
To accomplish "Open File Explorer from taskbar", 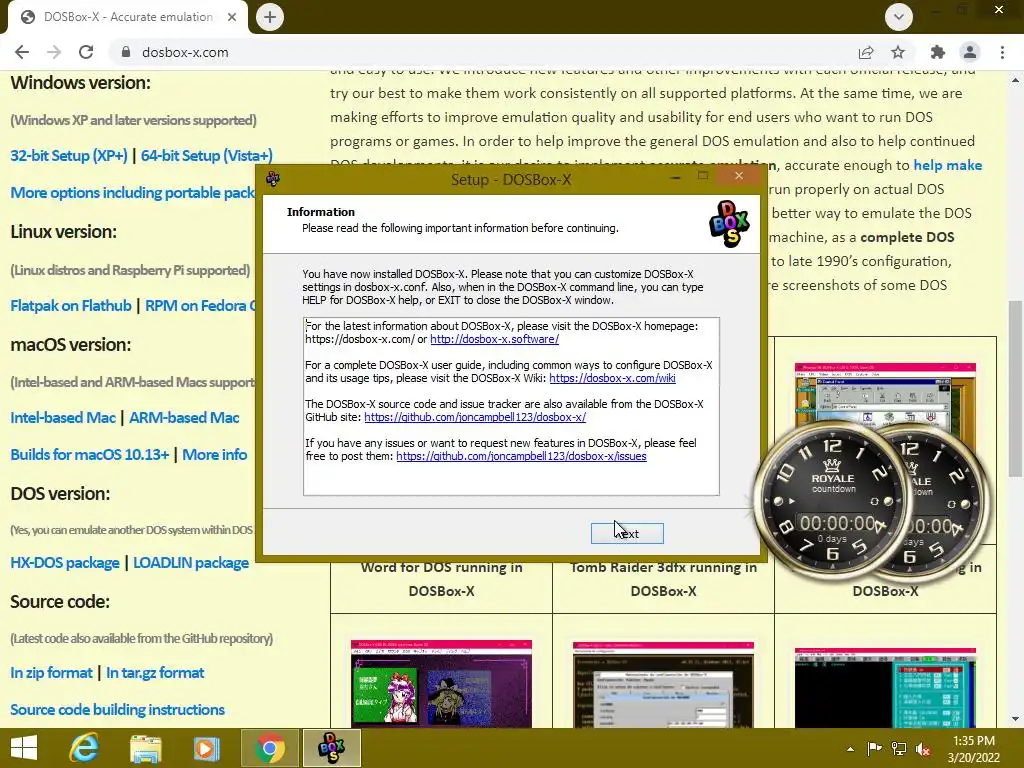I will 145,748.
